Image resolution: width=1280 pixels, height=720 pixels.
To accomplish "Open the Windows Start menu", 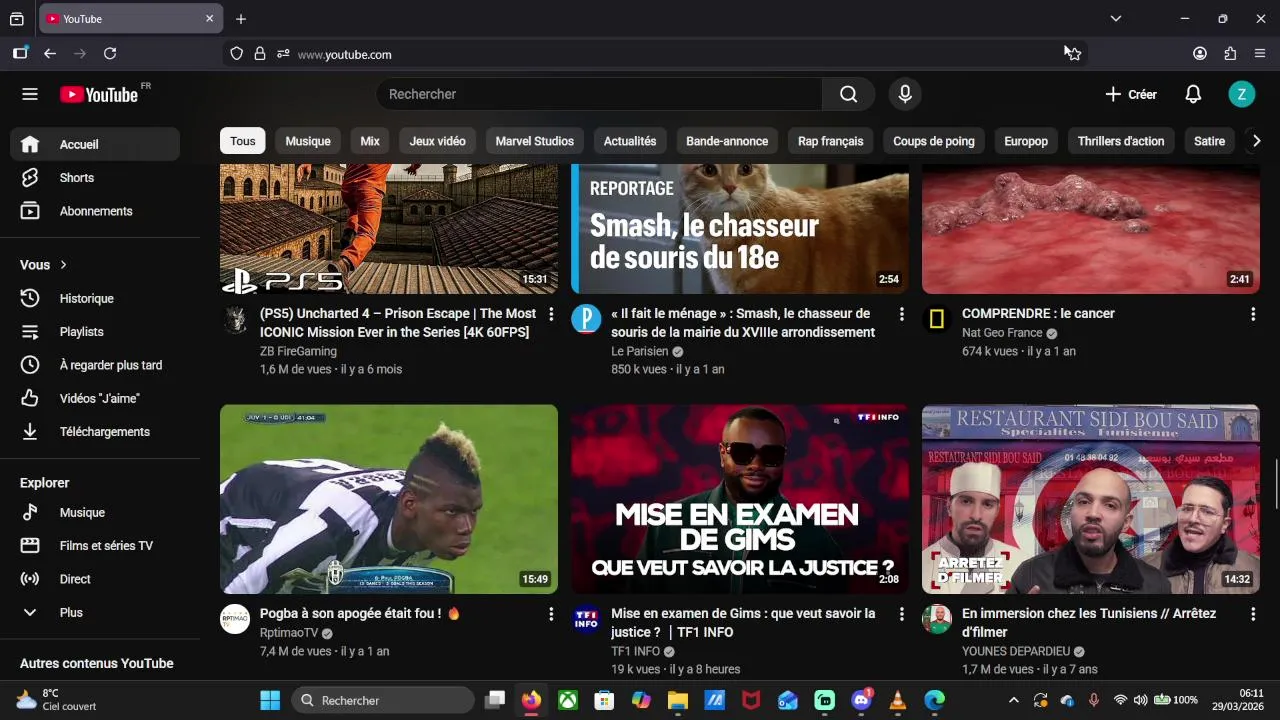I will click(270, 700).
